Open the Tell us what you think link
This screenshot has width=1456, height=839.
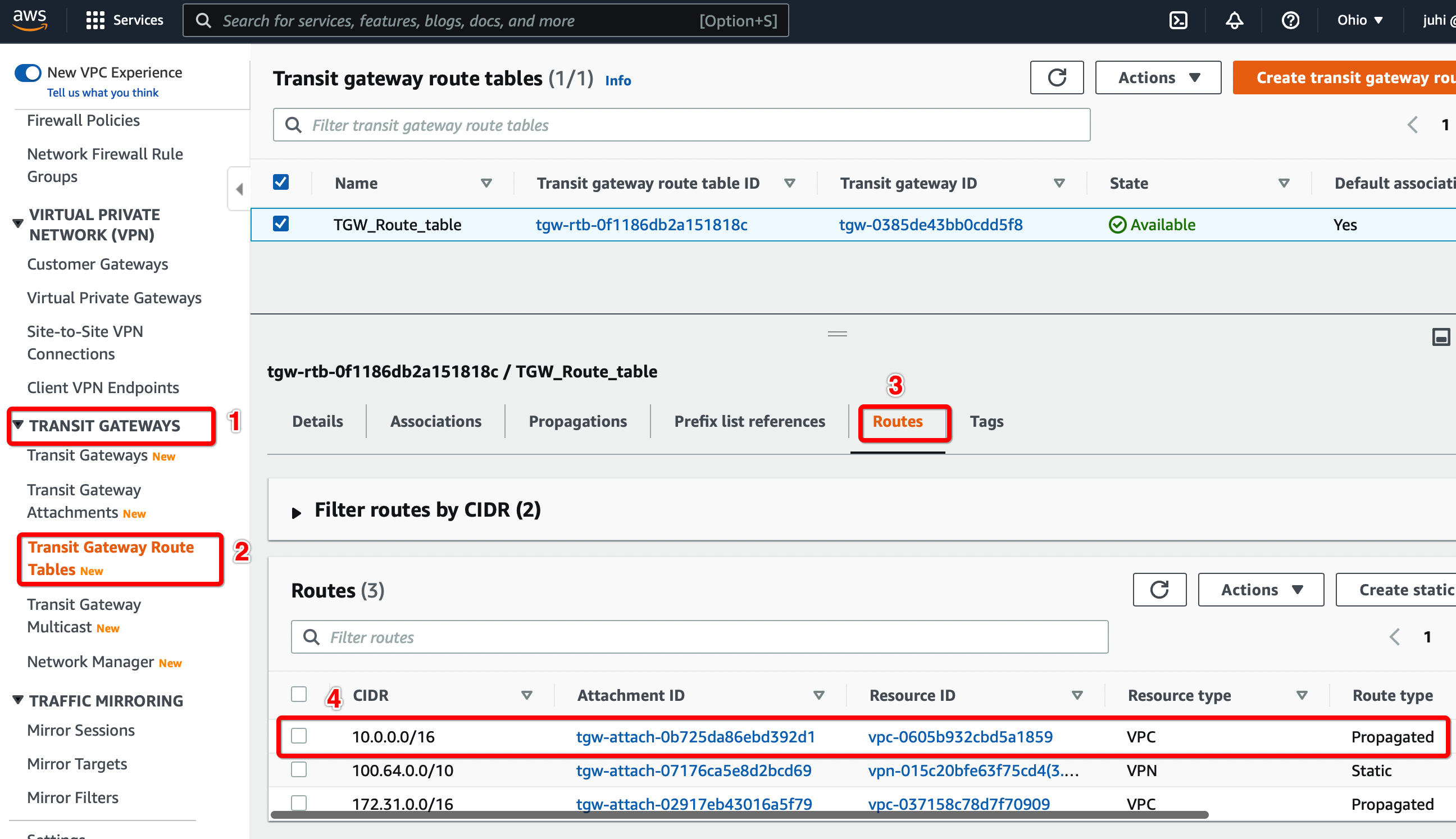(x=103, y=92)
